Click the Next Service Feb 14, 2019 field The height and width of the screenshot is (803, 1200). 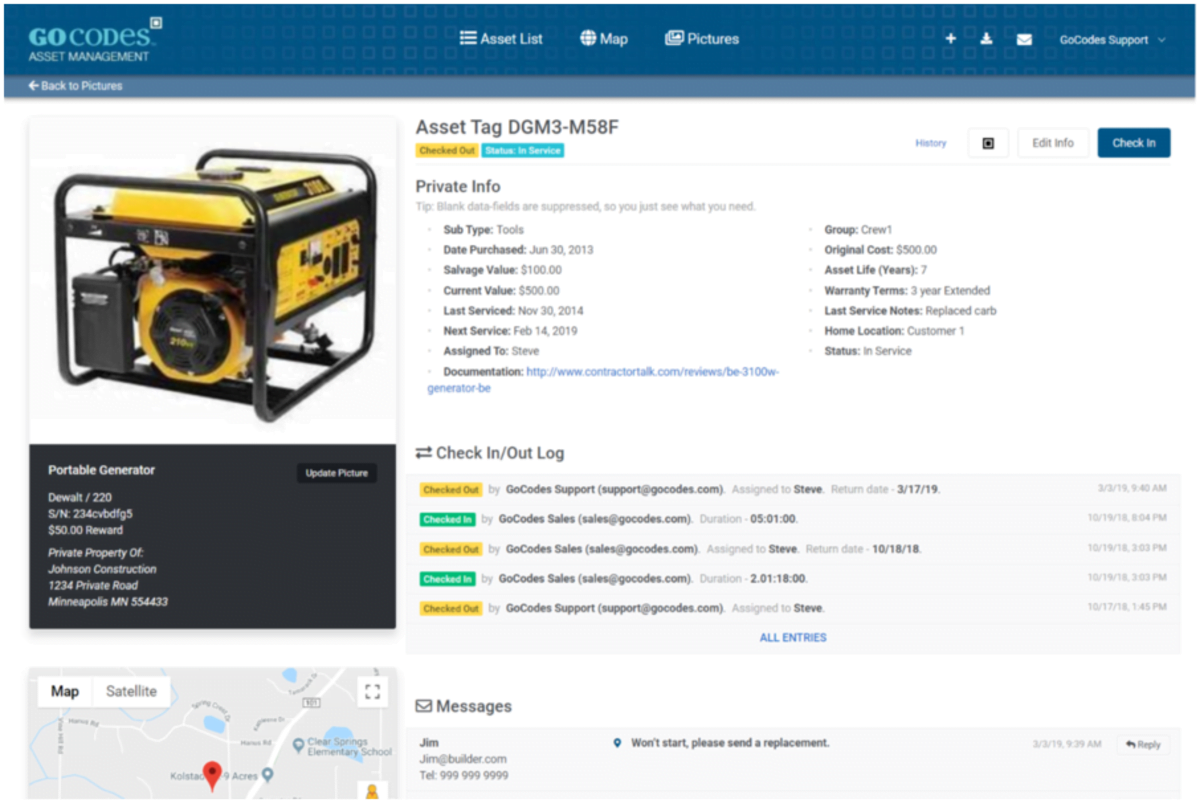[x=510, y=331]
